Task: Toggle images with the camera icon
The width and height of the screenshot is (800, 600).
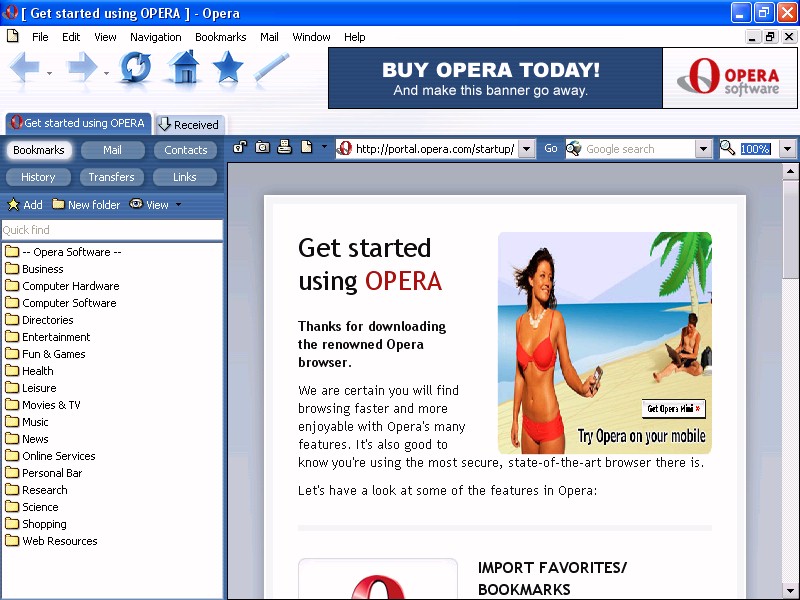Action: [262, 148]
